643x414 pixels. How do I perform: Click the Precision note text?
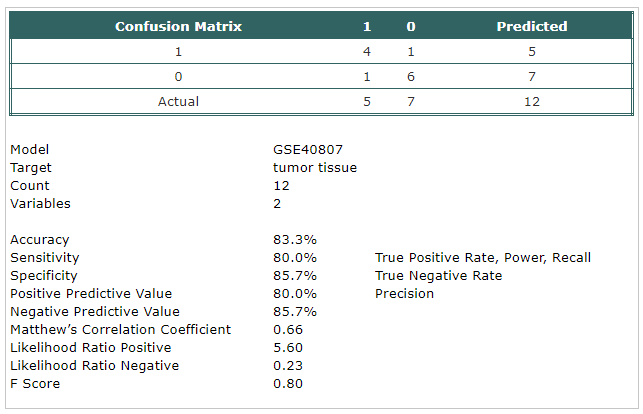404,294
